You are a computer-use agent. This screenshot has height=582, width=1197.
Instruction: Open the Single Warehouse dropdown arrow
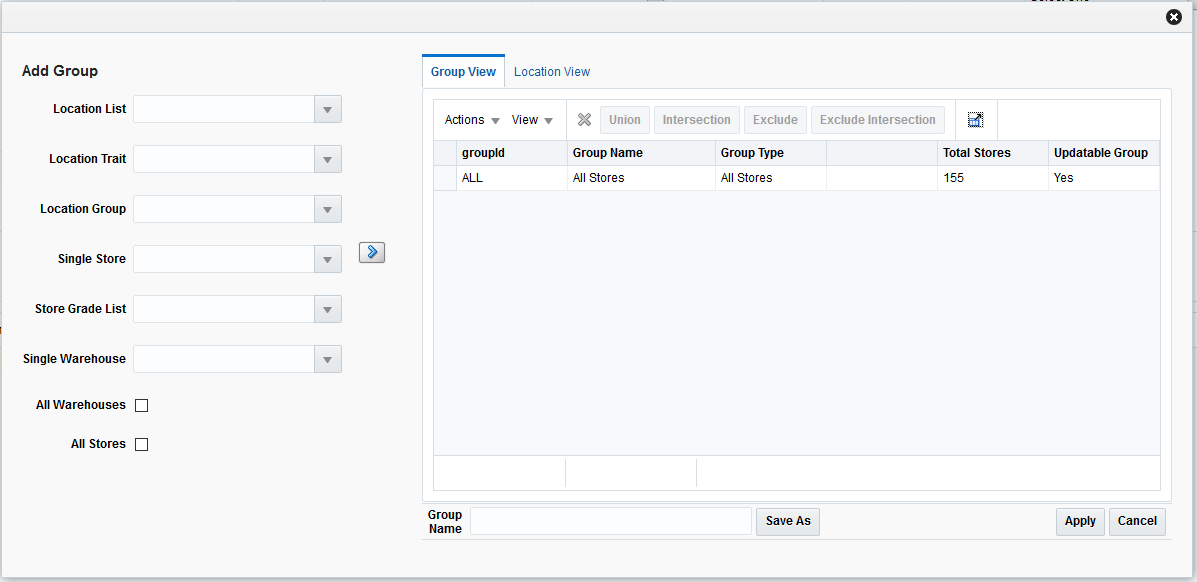(327, 359)
